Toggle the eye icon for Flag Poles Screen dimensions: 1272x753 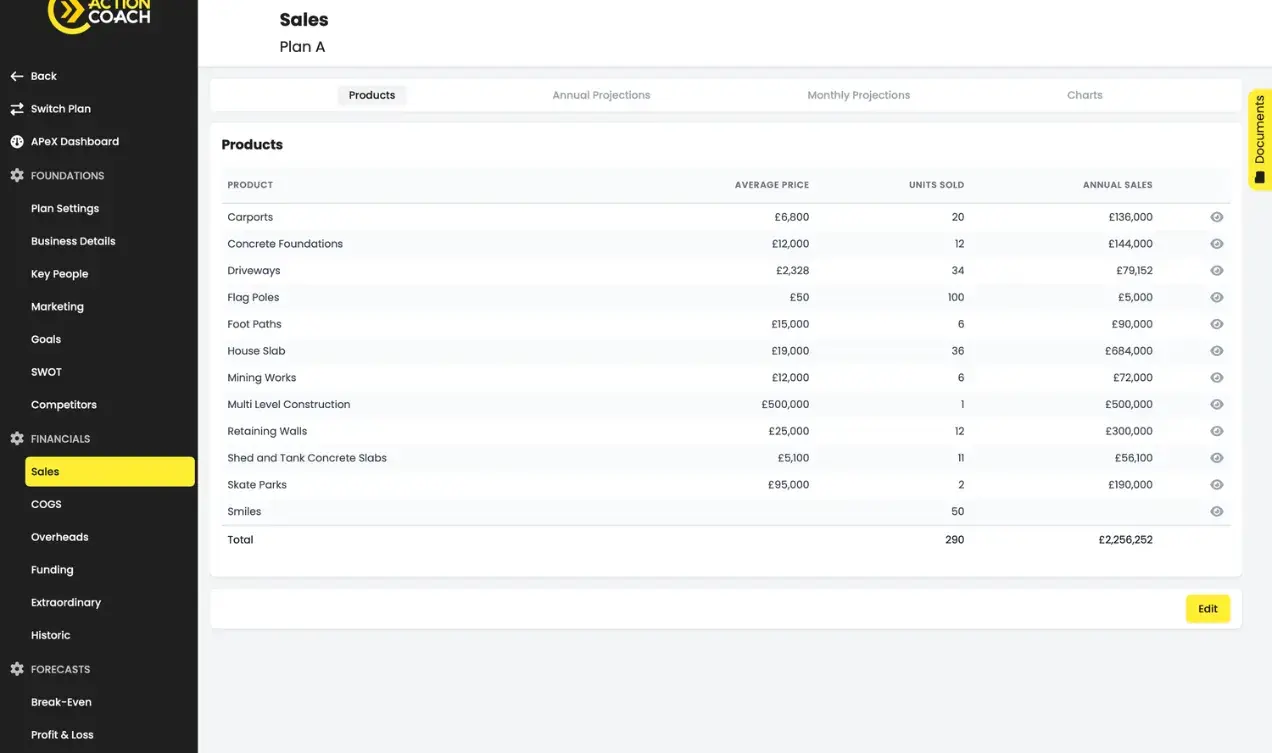point(1217,297)
